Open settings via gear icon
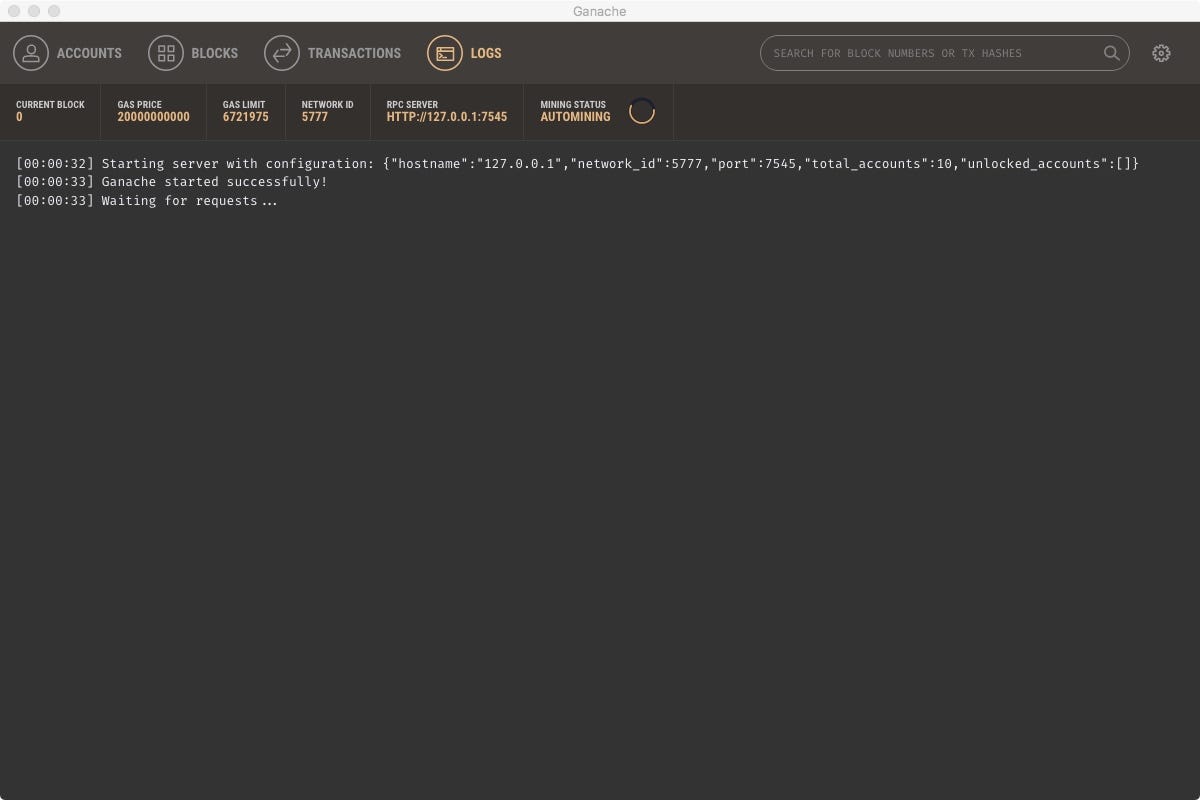Screen dimensions: 1200x800 click(x=1161, y=53)
